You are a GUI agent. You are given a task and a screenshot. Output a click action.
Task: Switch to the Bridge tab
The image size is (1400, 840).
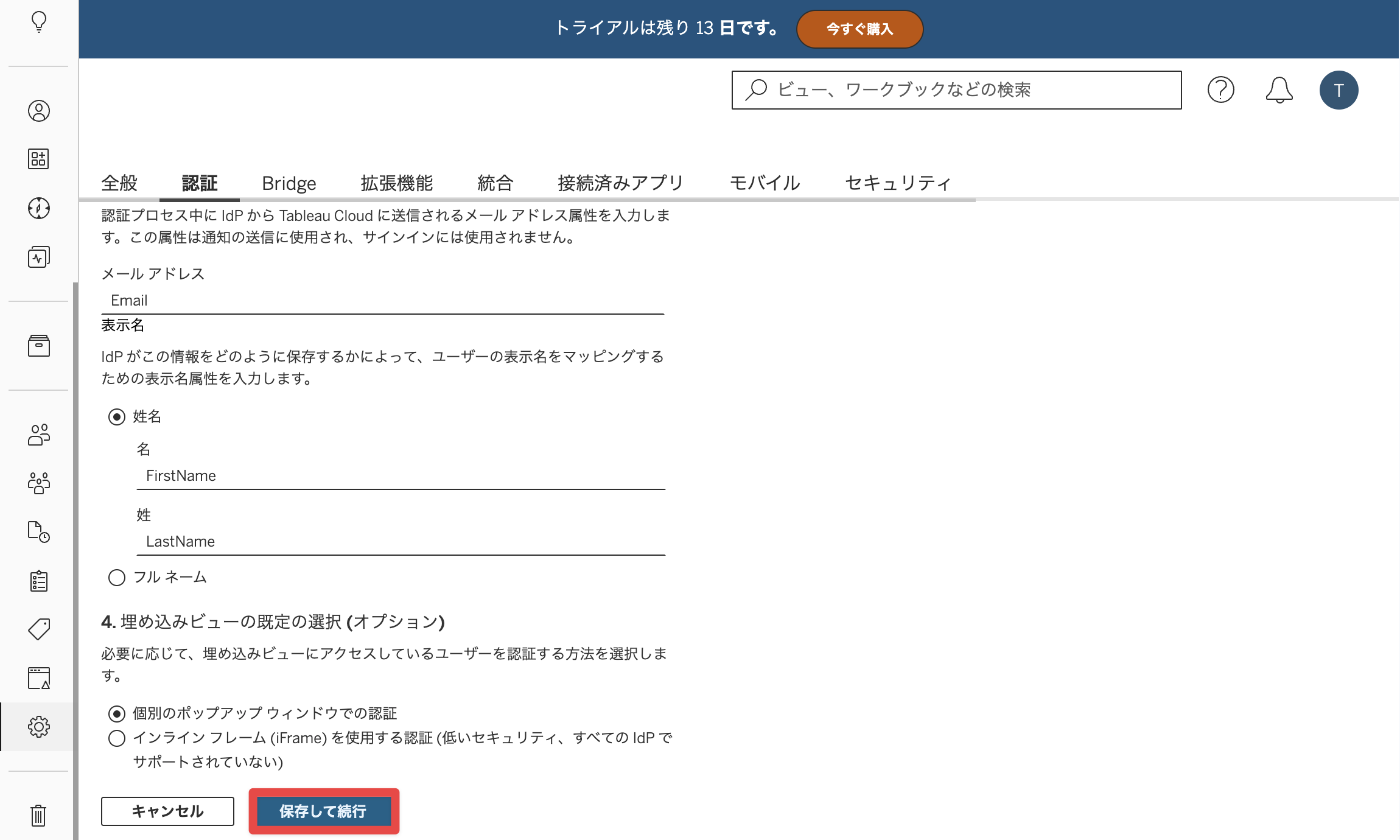tap(289, 183)
